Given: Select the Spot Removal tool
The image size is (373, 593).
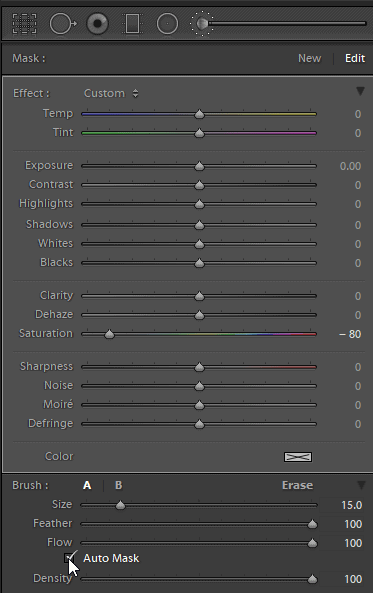Looking at the screenshot, I should pyautogui.click(x=63, y=23).
